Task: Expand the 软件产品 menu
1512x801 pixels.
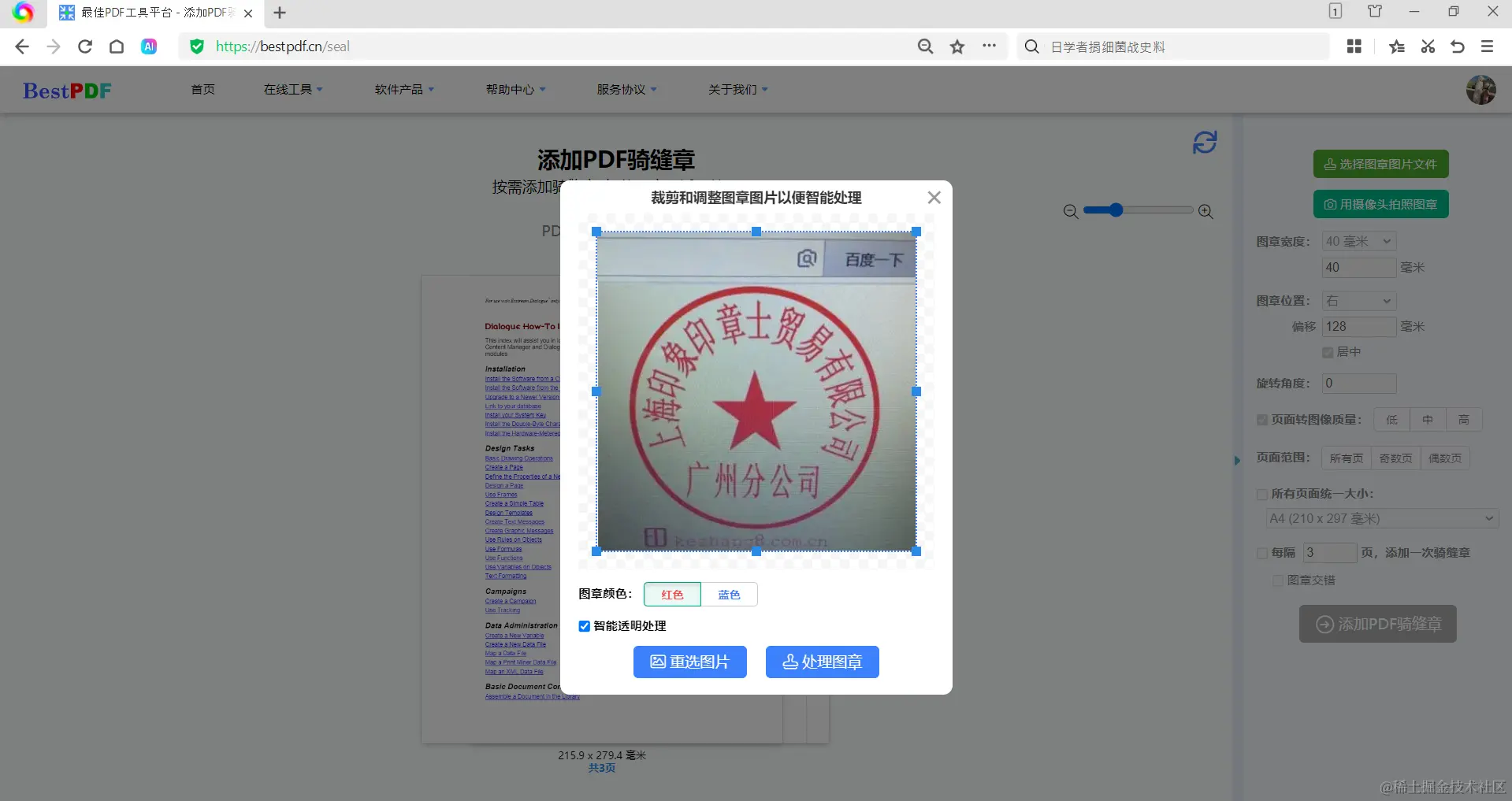Action: point(404,90)
